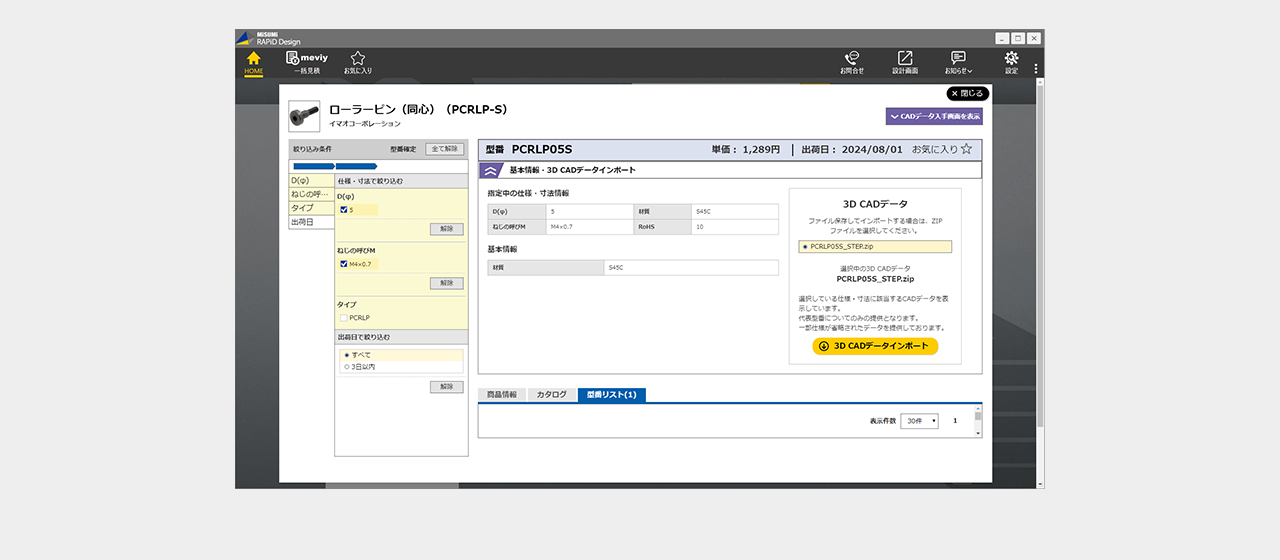Click the 3D CADデータインポート button

tap(875, 346)
